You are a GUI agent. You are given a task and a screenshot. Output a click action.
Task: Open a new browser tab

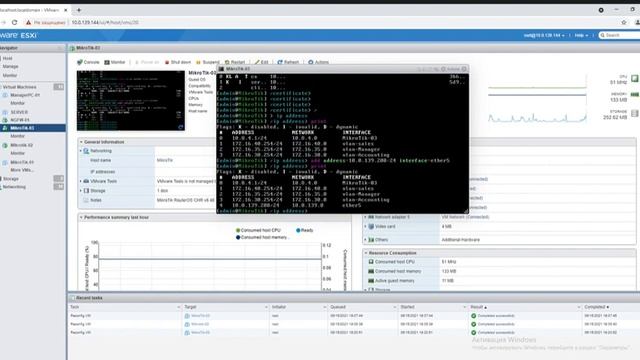click(79, 10)
